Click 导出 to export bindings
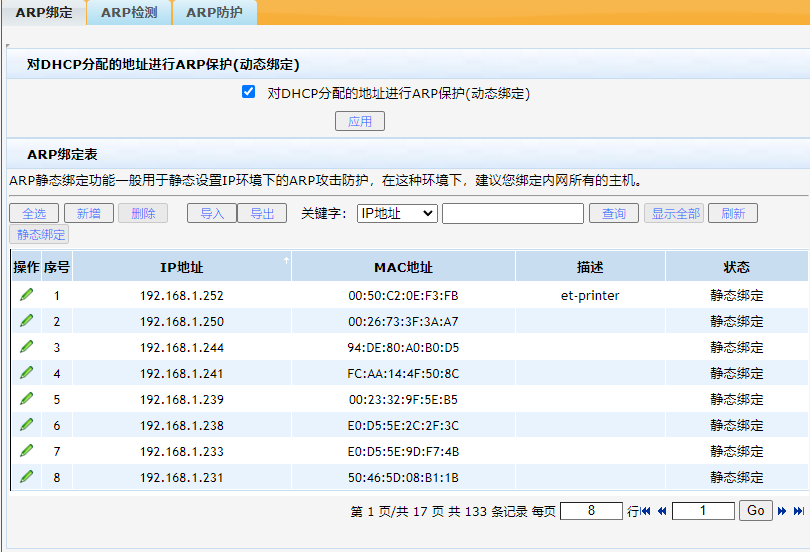 [x=262, y=213]
